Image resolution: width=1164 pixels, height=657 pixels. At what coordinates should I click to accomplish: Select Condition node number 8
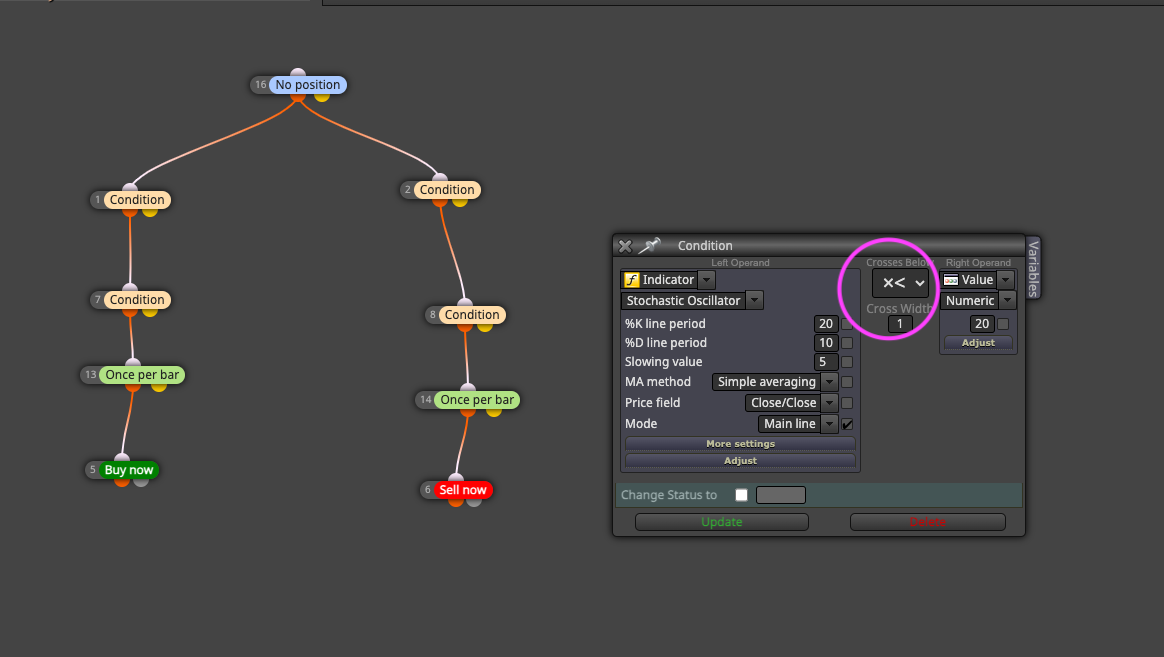coord(472,315)
